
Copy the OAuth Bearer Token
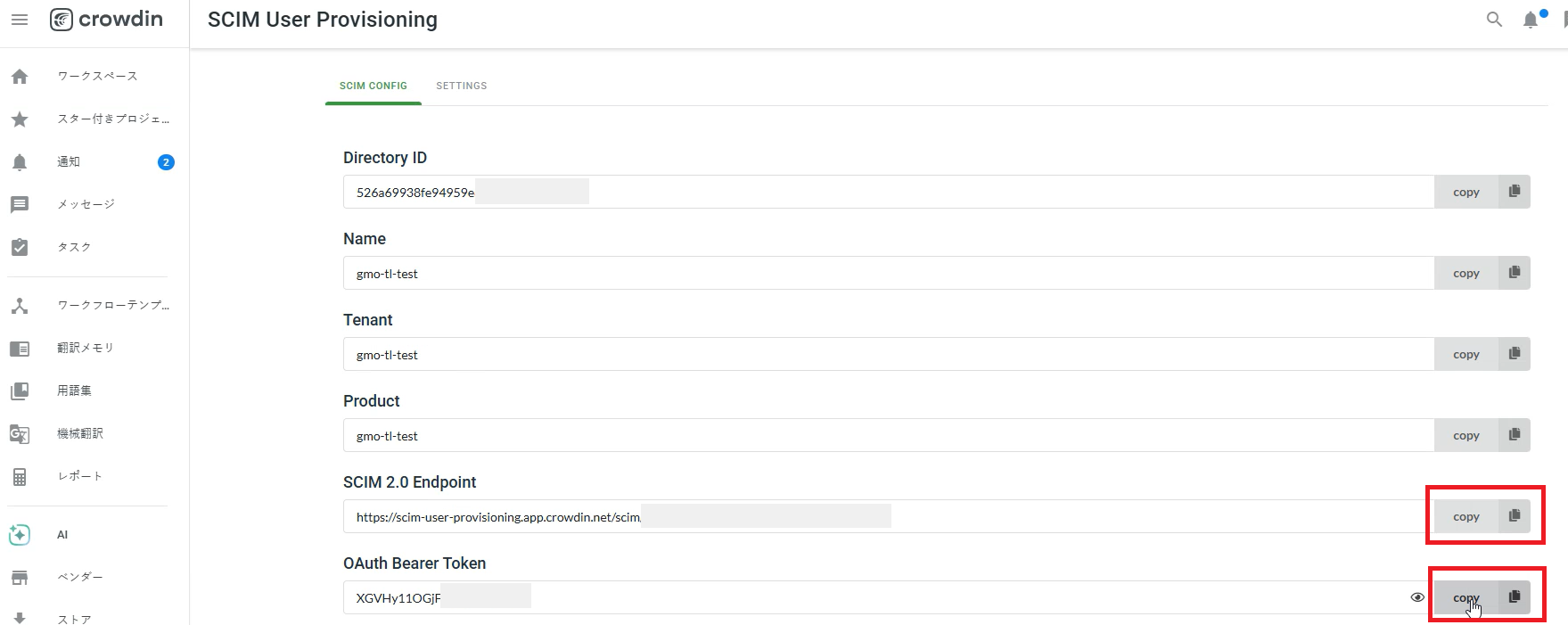click(x=1482, y=597)
